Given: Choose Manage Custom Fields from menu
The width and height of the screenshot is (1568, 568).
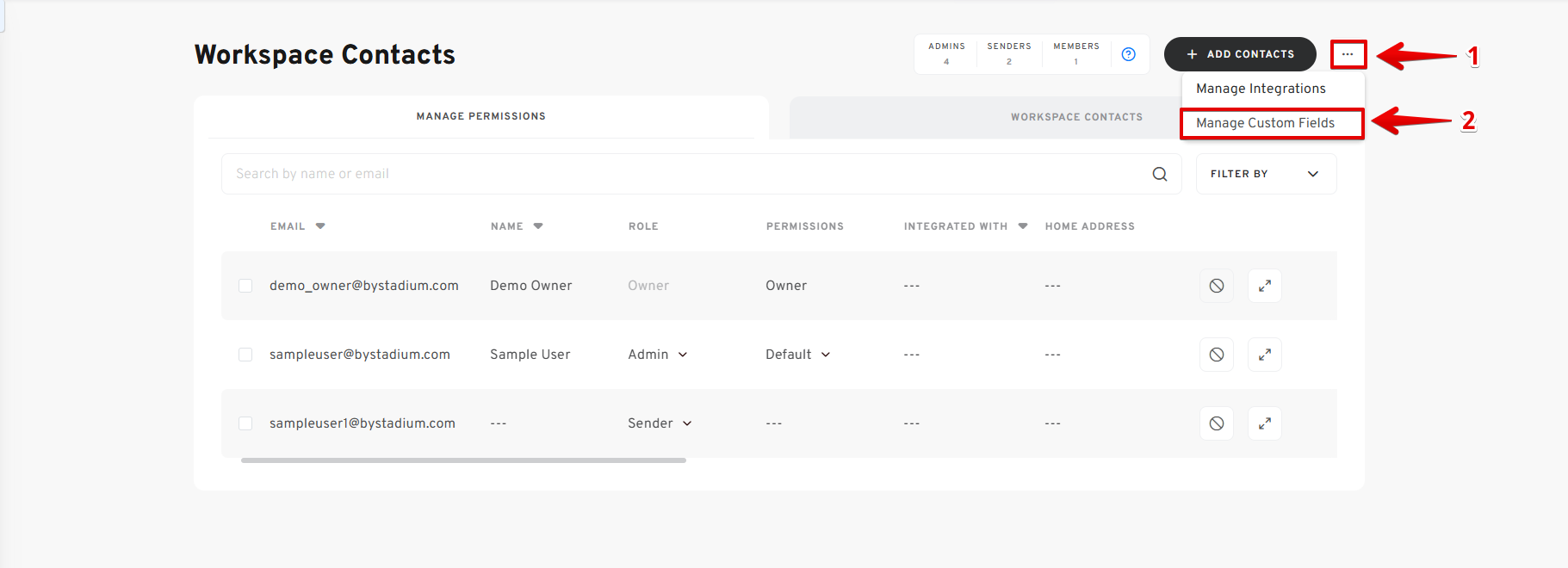Looking at the screenshot, I should point(1265,123).
